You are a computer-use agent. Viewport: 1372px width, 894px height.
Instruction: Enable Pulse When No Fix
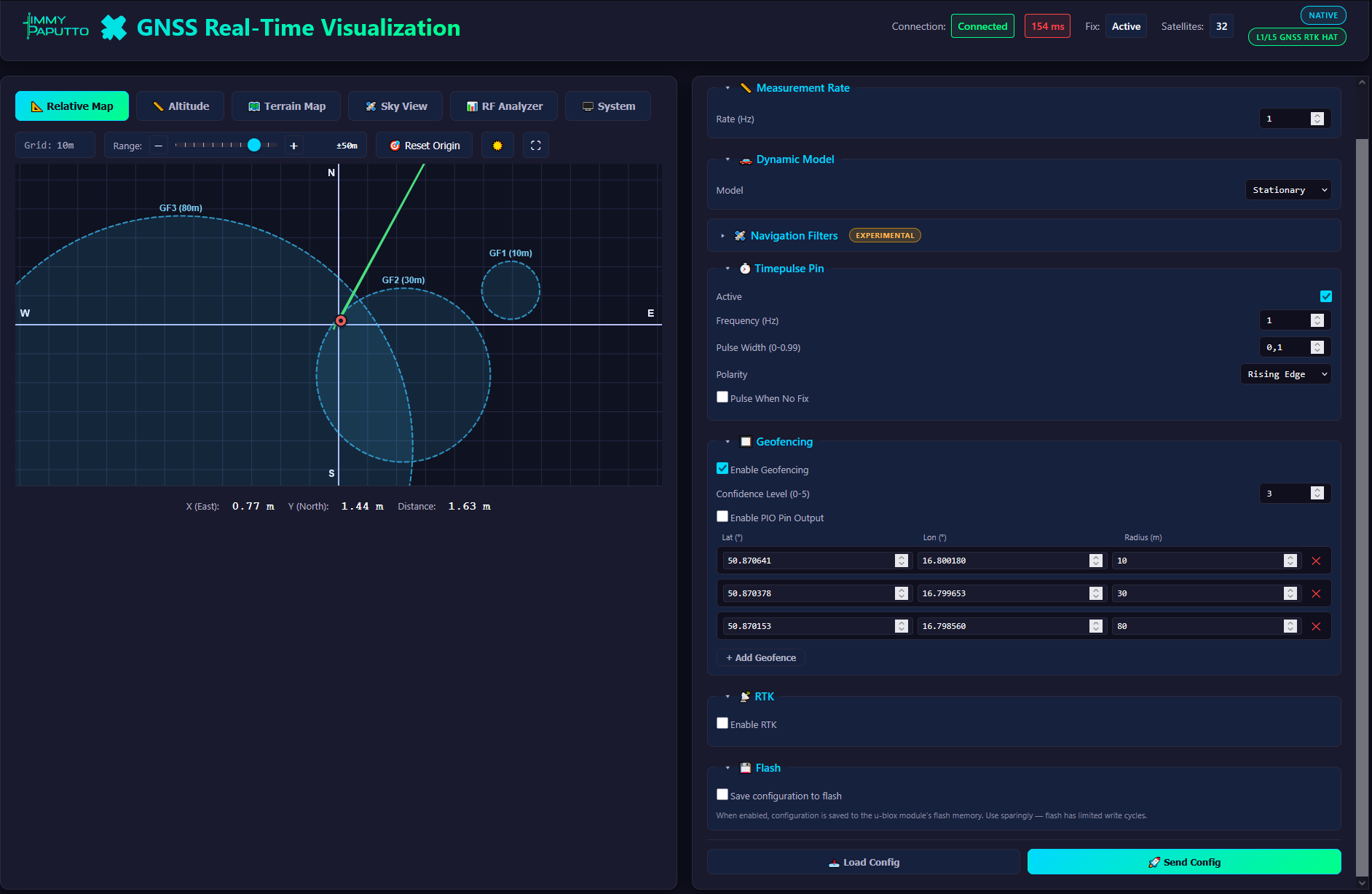[x=722, y=397]
